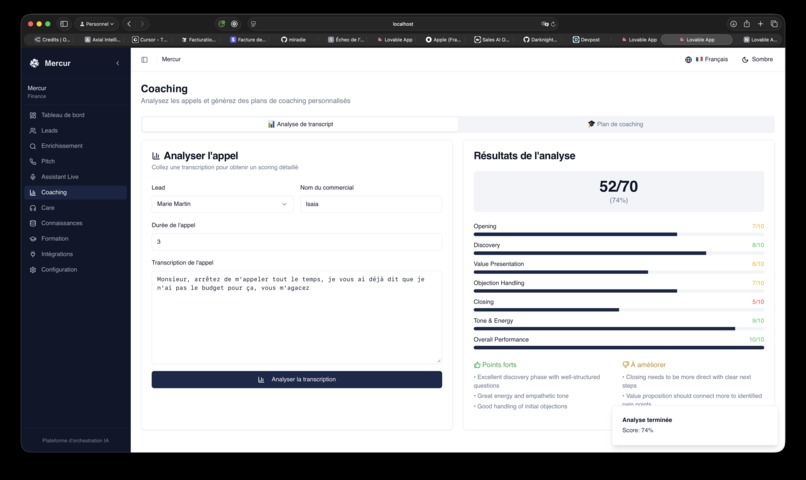This screenshot has width=806, height=480.
Task: Click the Durée de l'appel field
Action: pyautogui.click(x=297, y=242)
